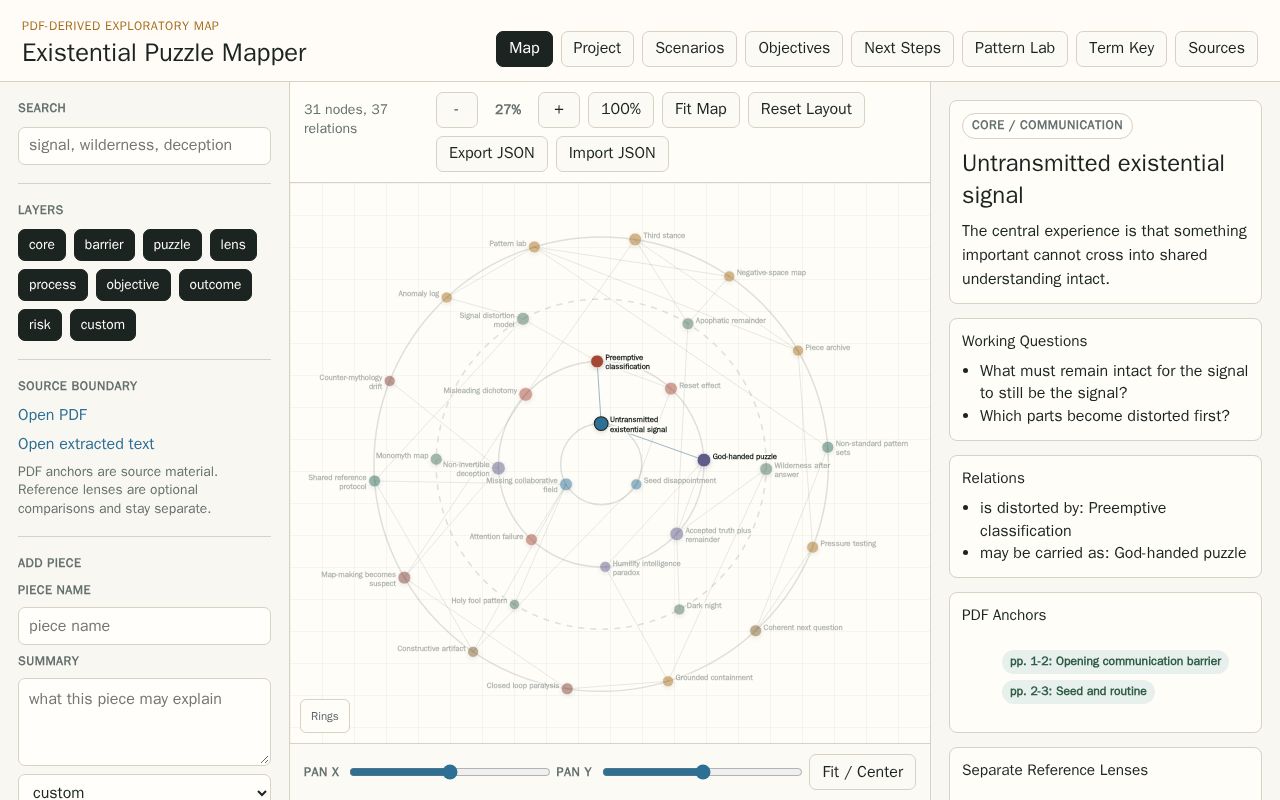1280x800 pixels.
Task: Click the Attention failure node
Action: [x=532, y=540]
